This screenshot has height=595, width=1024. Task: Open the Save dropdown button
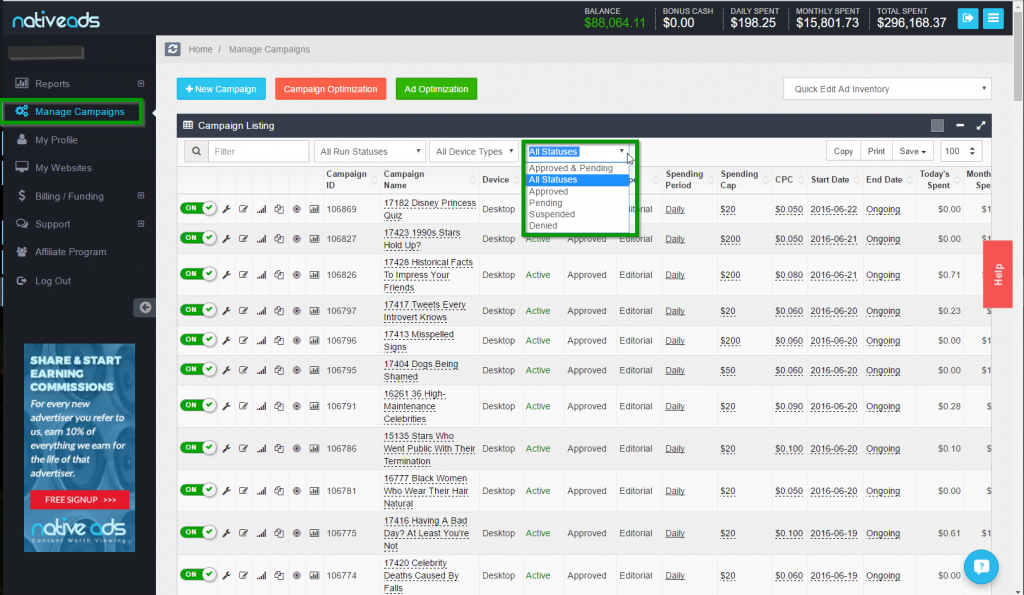tap(912, 152)
